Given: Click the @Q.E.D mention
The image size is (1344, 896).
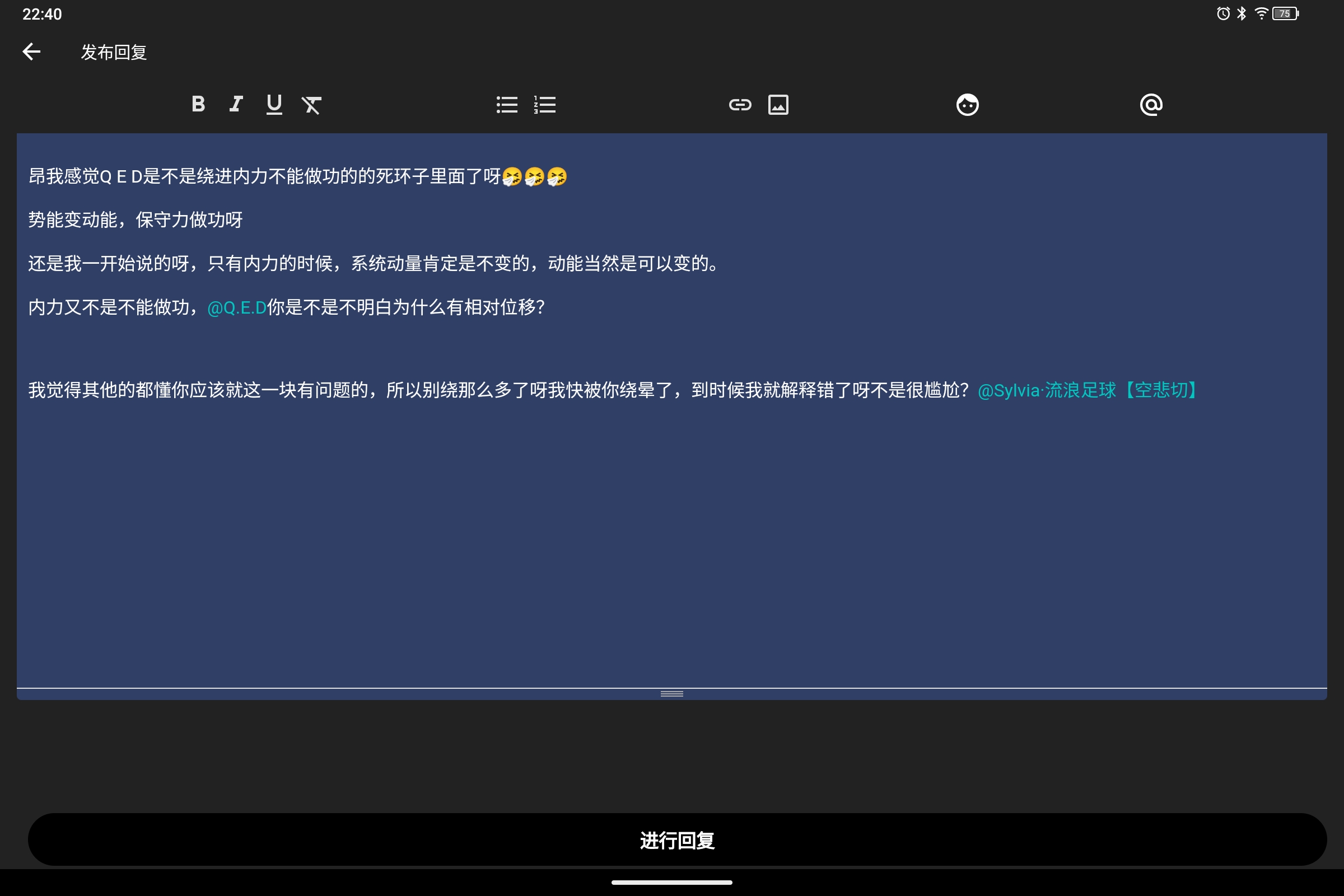Looking at the screenshot, I should [x=236, y=308].
